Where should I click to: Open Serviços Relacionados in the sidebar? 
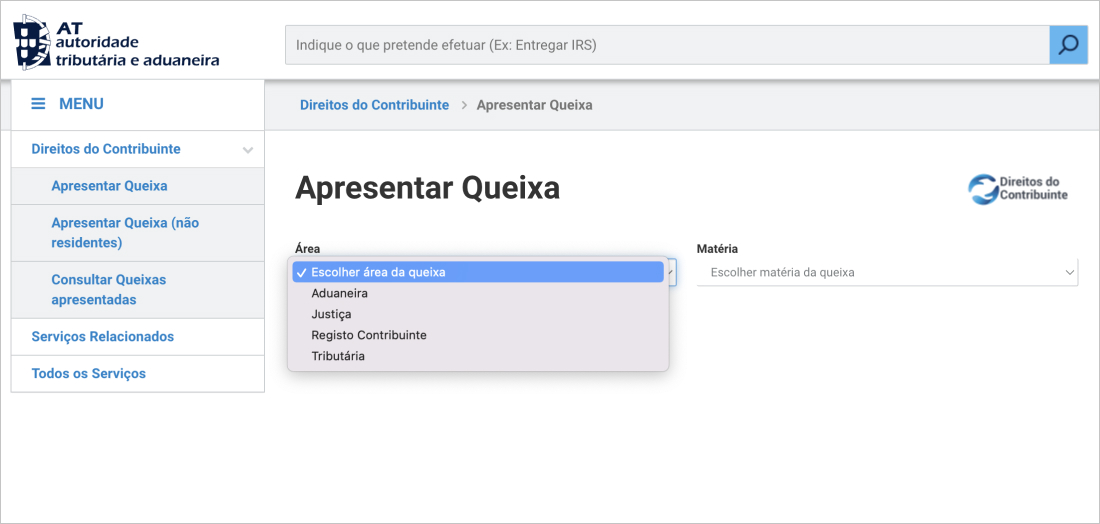[x=102, y=337]
